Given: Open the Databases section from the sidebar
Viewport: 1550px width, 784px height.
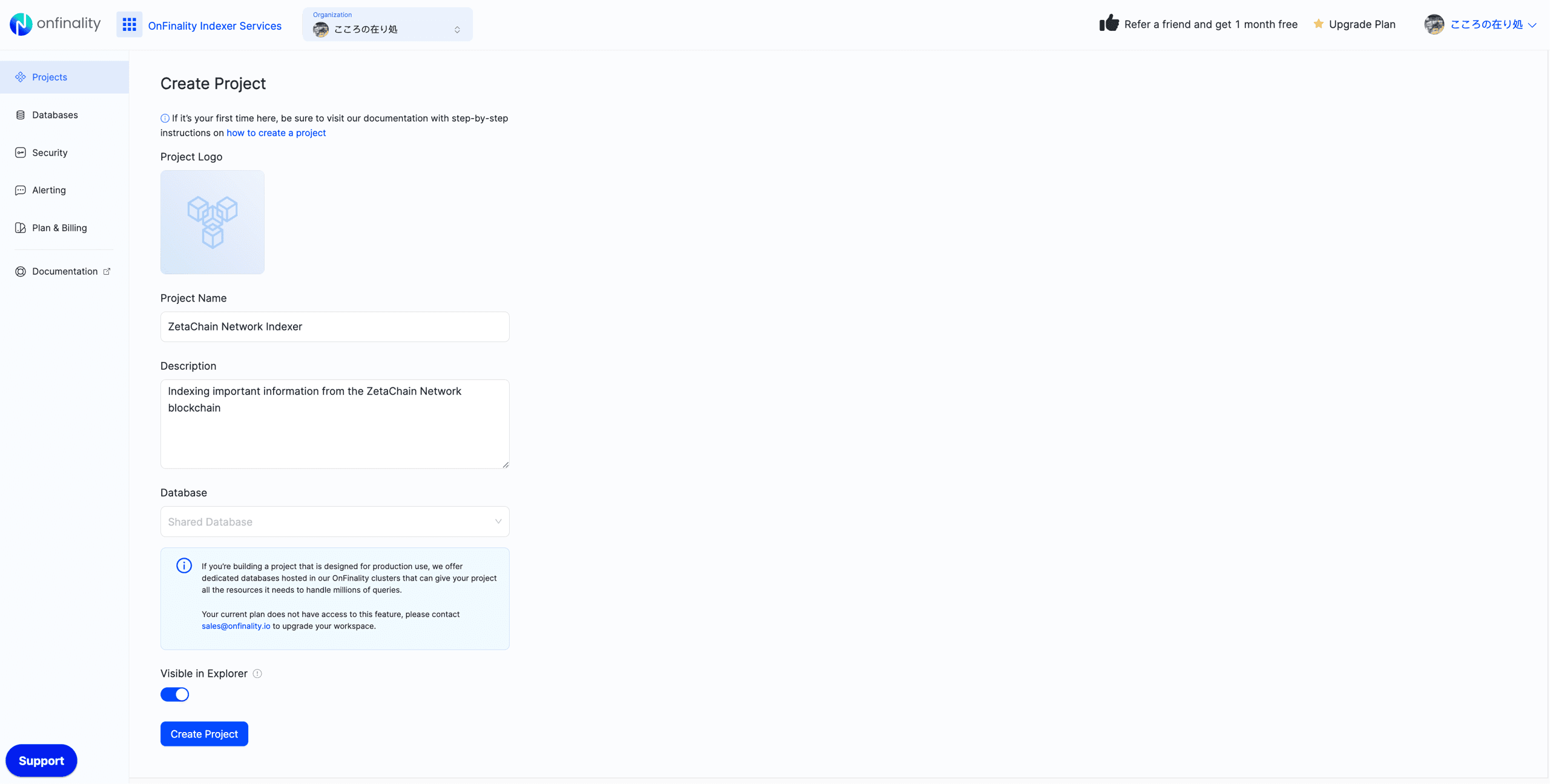Looking at the screenshot, I should click(21, 114).
